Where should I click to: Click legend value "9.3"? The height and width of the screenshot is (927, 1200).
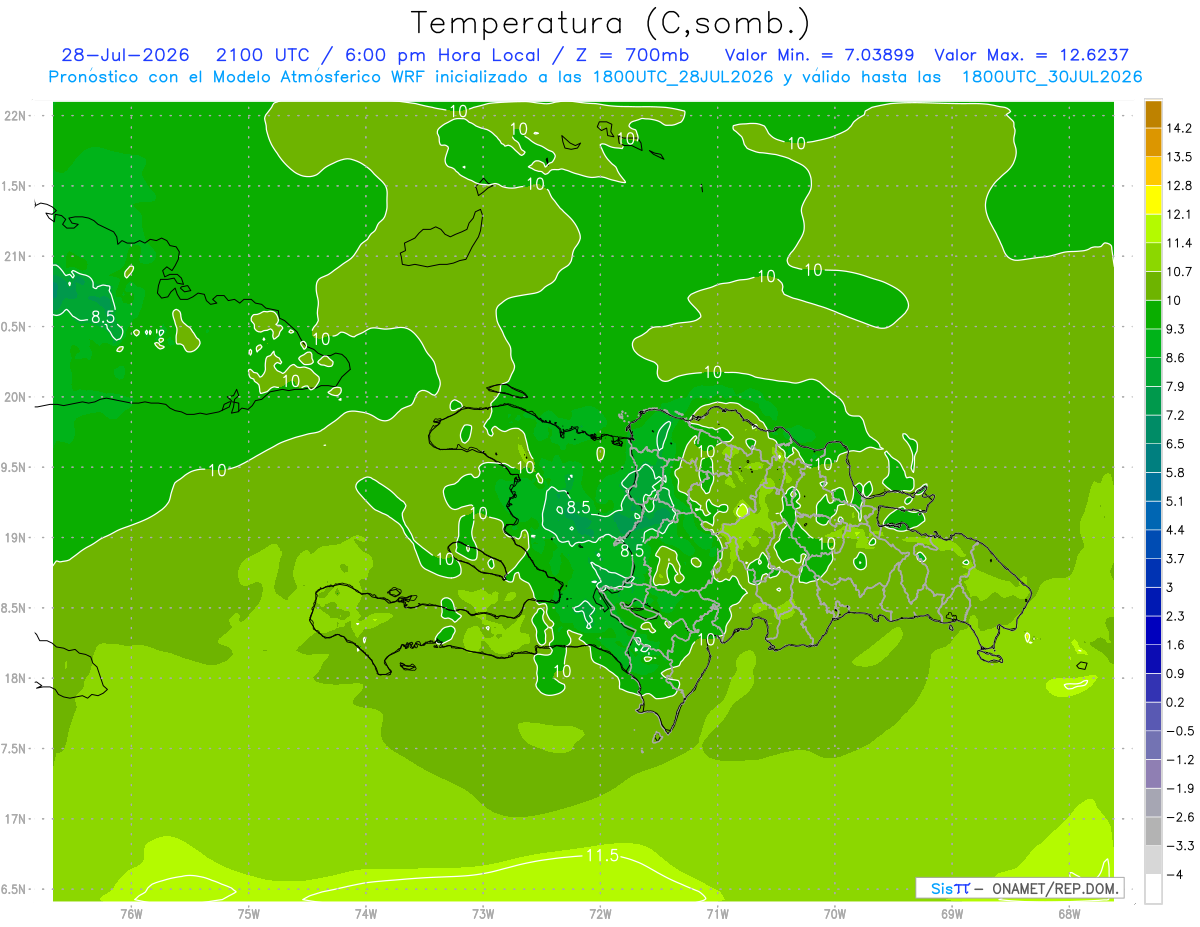(1176, 329)
